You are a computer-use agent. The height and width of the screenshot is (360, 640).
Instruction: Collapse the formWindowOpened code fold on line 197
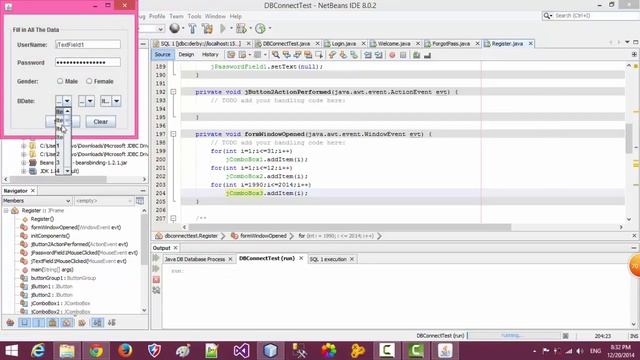(173, 134)
